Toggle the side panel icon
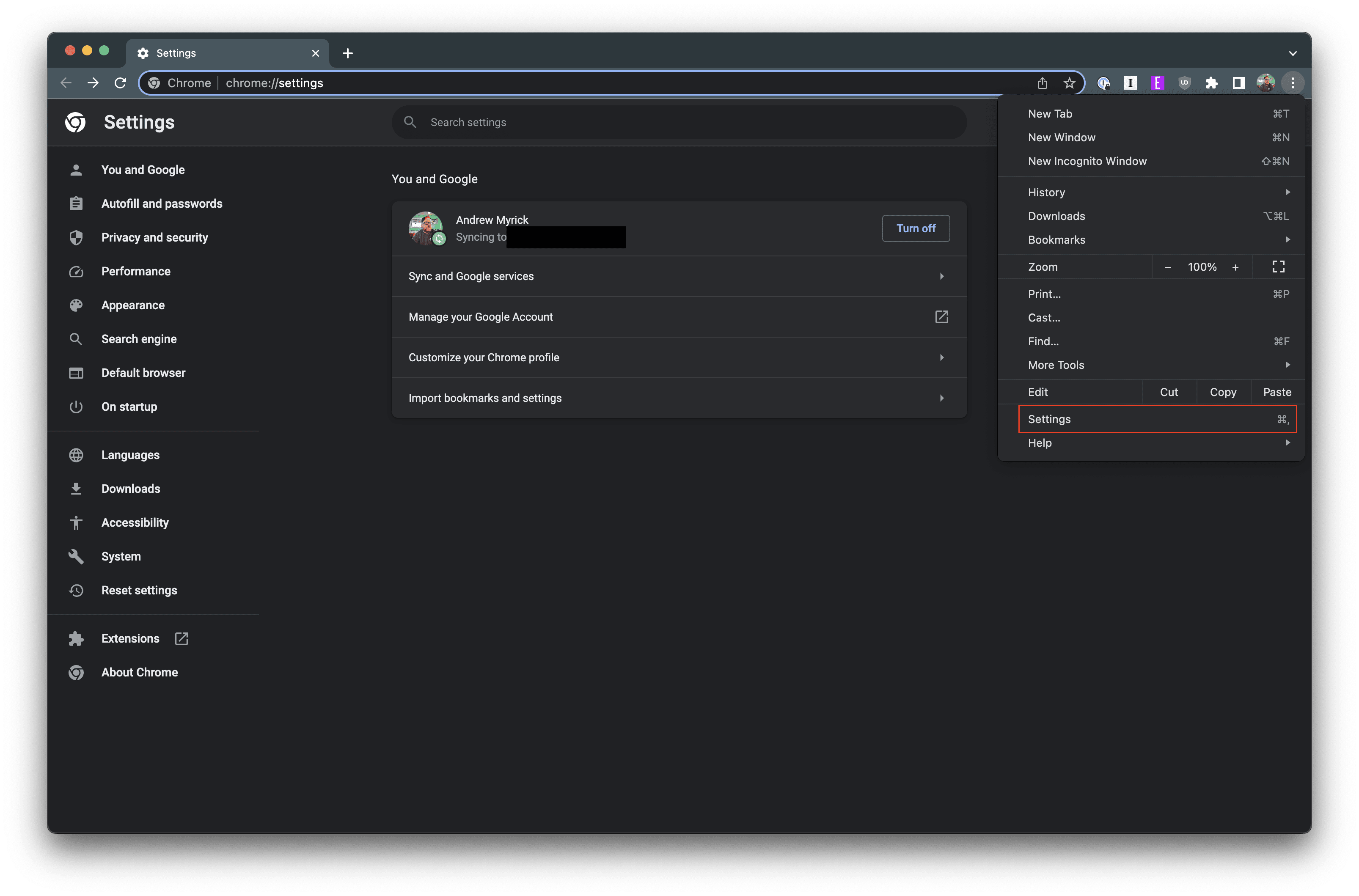The image size is (1359, 896). (1238, 83)
